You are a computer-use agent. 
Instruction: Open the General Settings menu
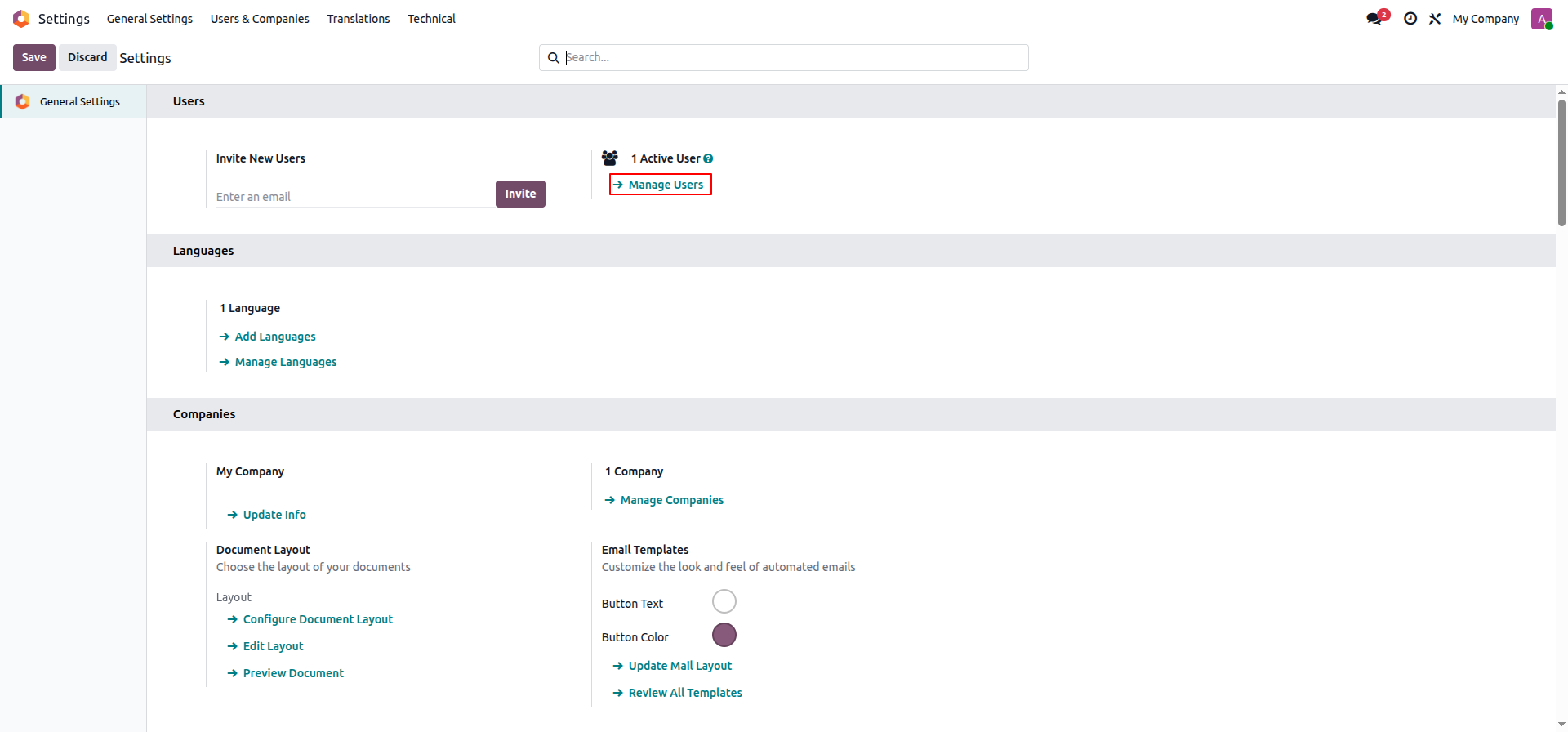point(149,19)
